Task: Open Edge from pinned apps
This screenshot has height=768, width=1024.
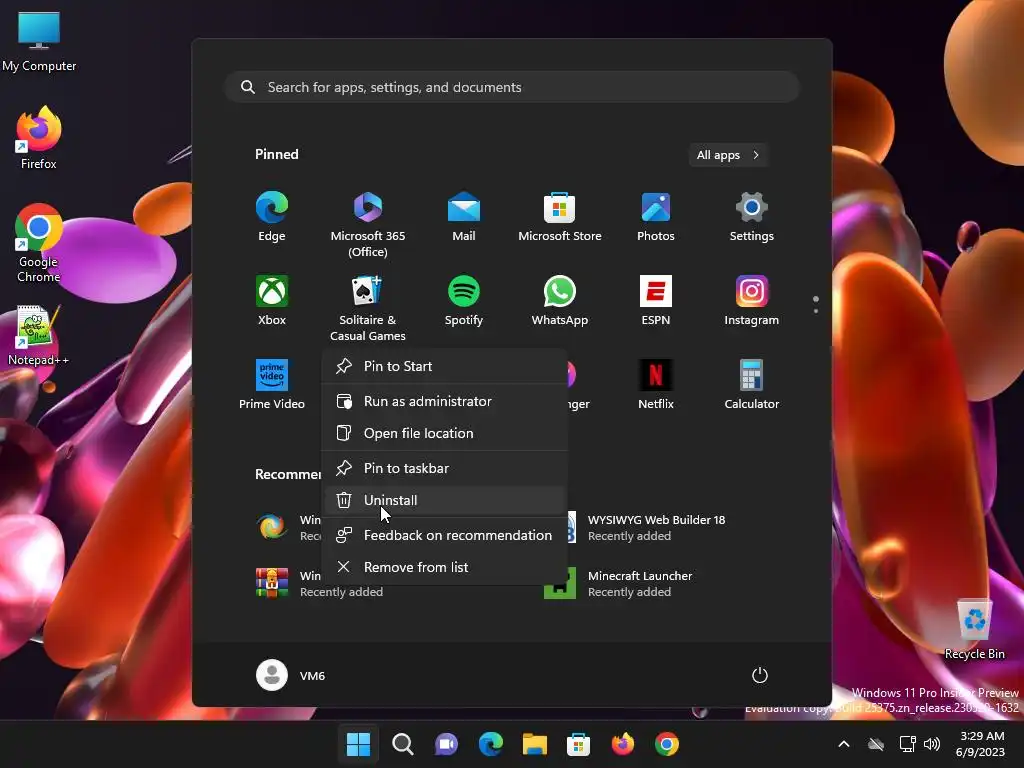Action: click(x=272, y=217)
